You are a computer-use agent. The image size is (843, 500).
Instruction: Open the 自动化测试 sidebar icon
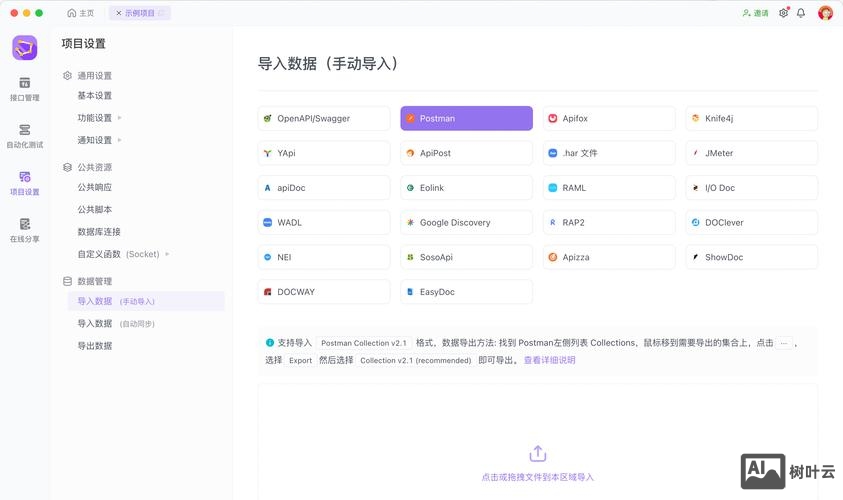(x=25, y=136)
